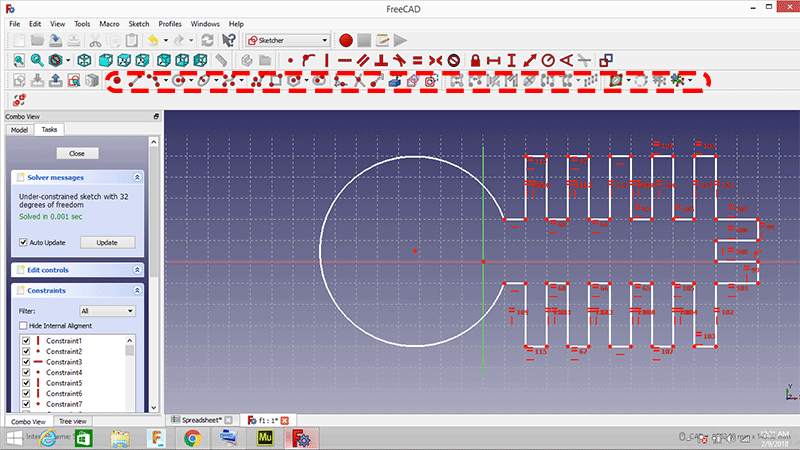Switch to the Spreadsheet document tab
The width and height of the screenshot is (800, 450).
click(x=202, y=420)
